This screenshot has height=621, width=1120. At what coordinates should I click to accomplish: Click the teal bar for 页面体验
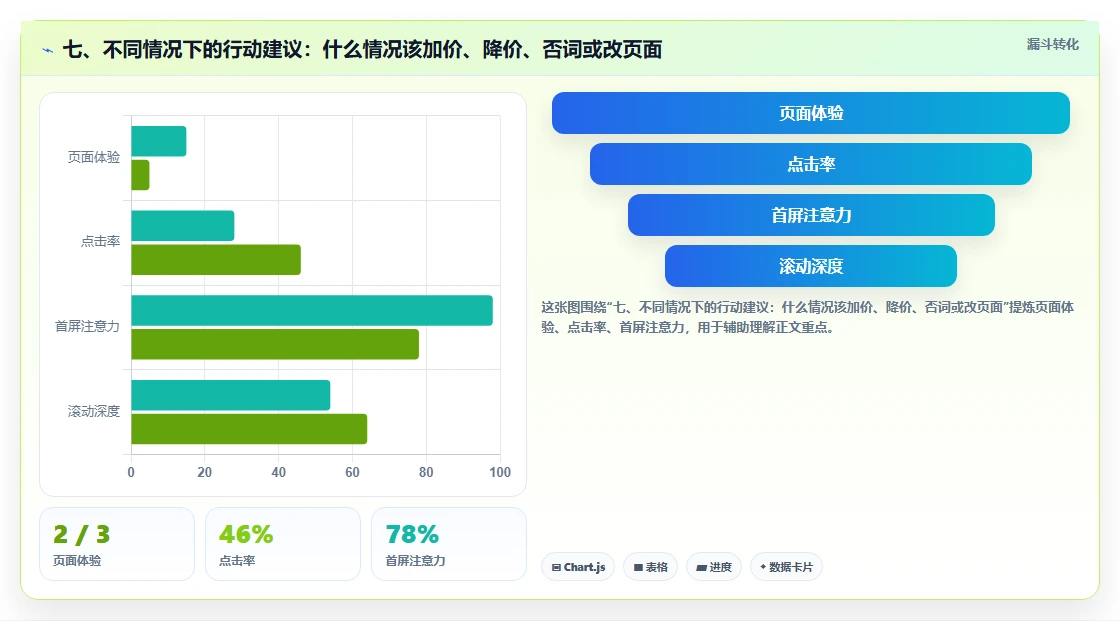(159, 141)
